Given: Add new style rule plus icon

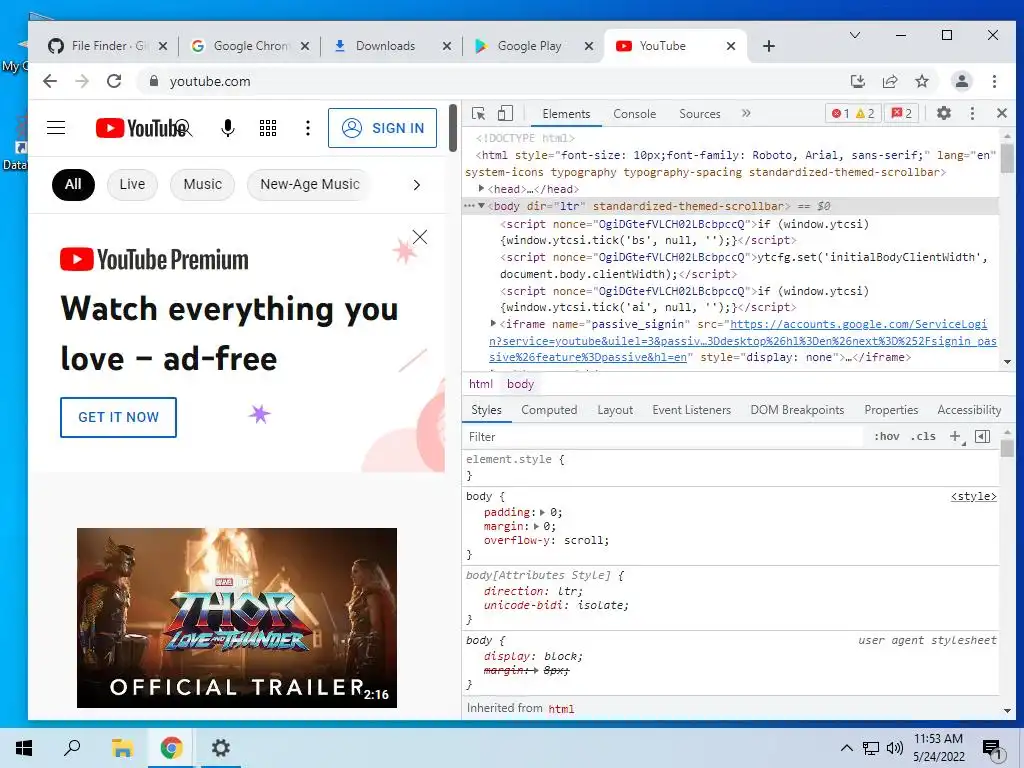Looking at the screenshot, I should click(955, 436).
